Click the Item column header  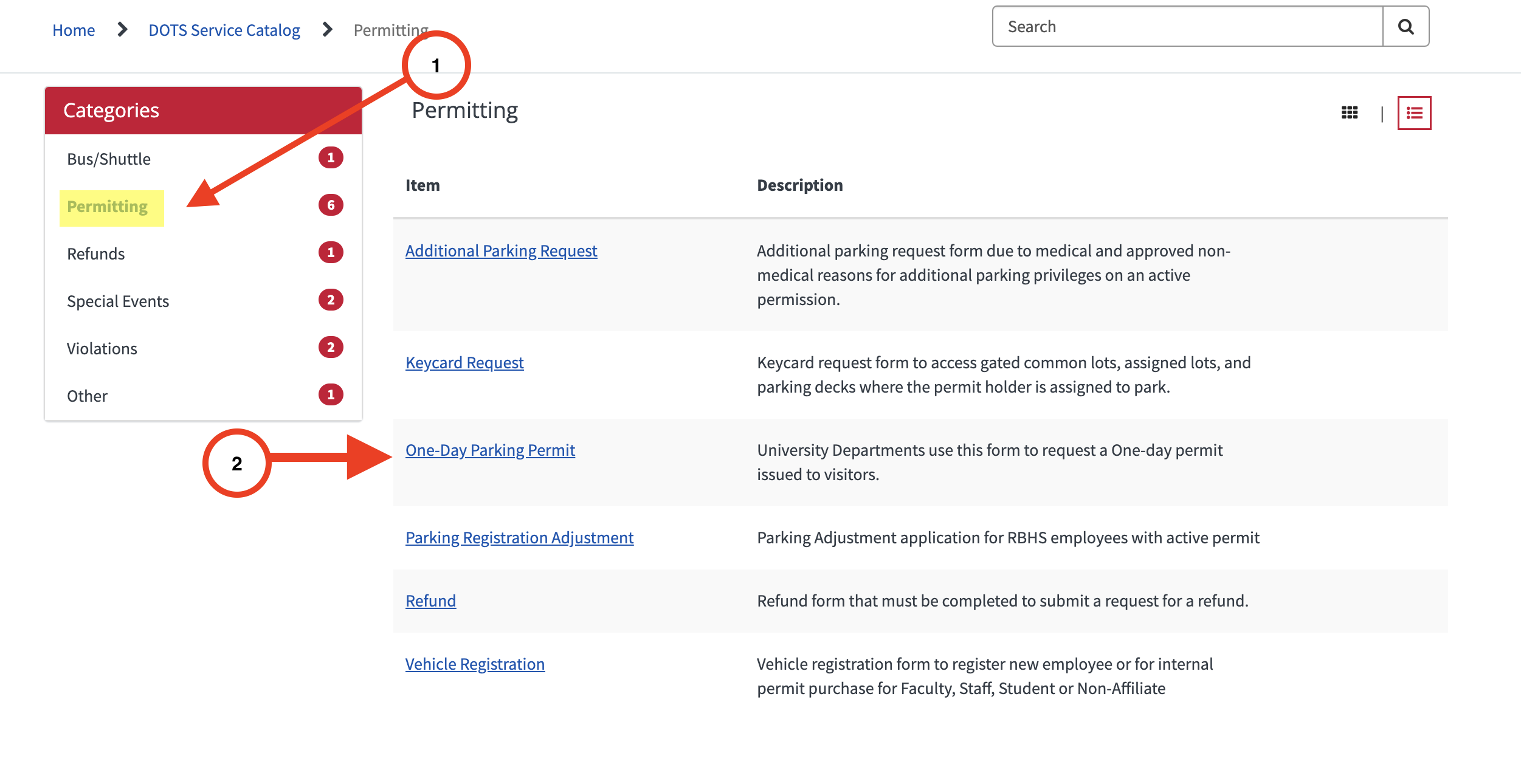click(422, 185)
